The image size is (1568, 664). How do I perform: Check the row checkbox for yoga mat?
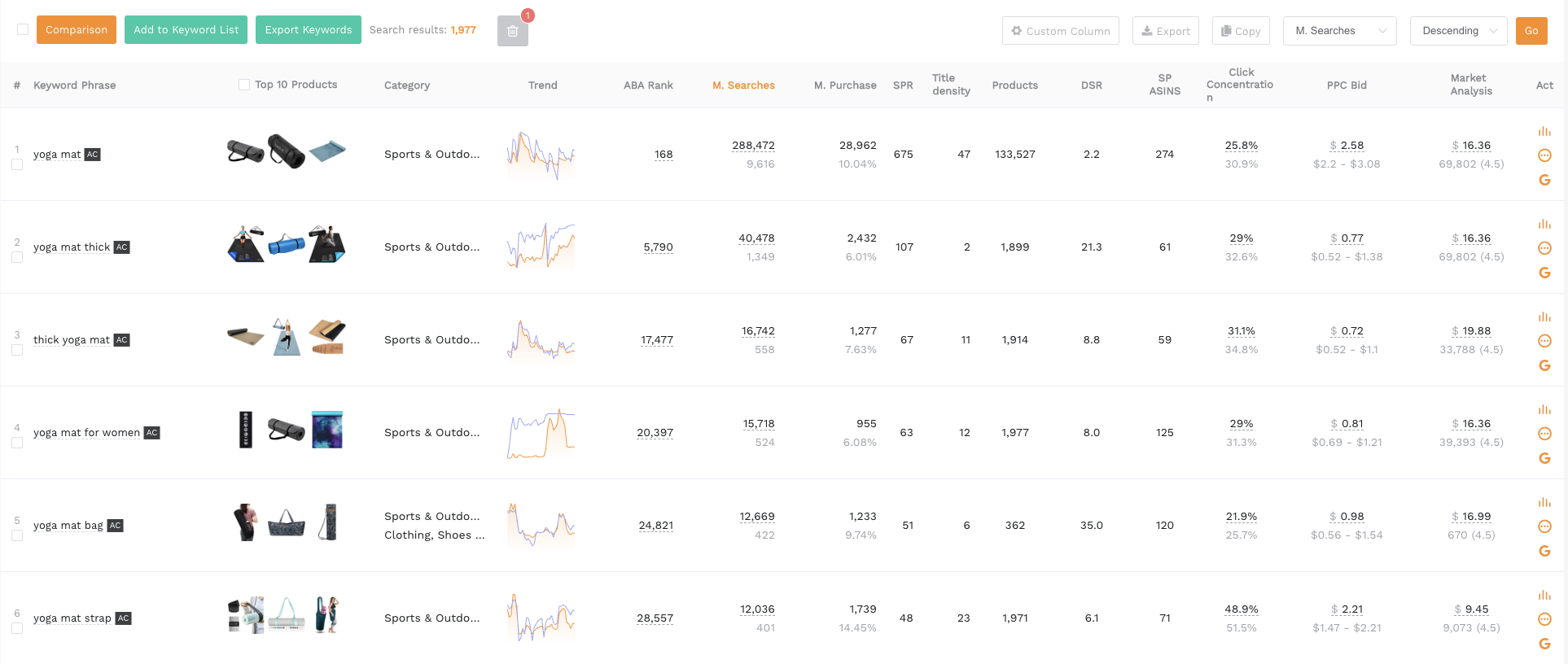[17, 164]
